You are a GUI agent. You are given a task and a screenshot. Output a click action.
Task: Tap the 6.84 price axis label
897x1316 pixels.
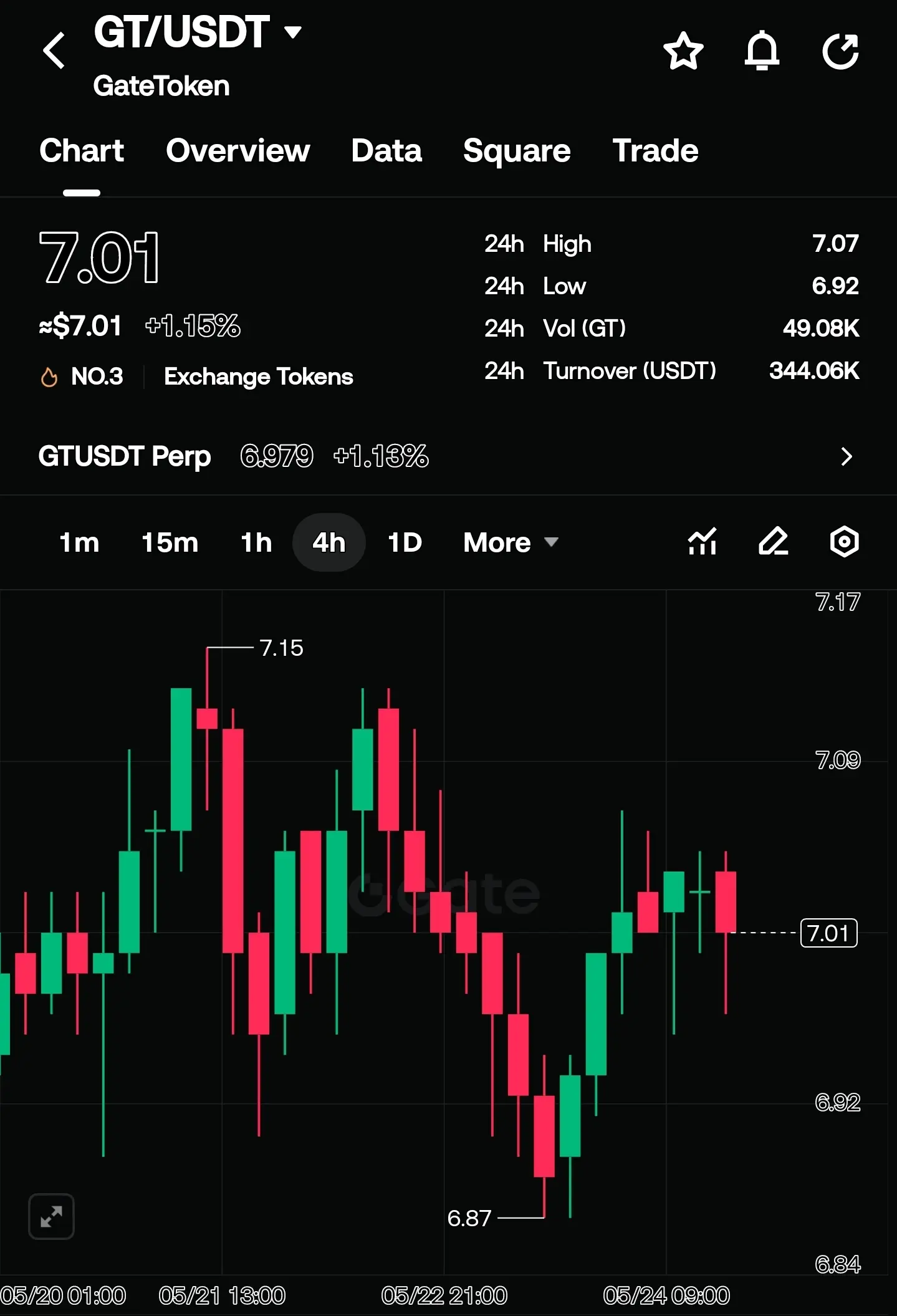point(838,1265)
